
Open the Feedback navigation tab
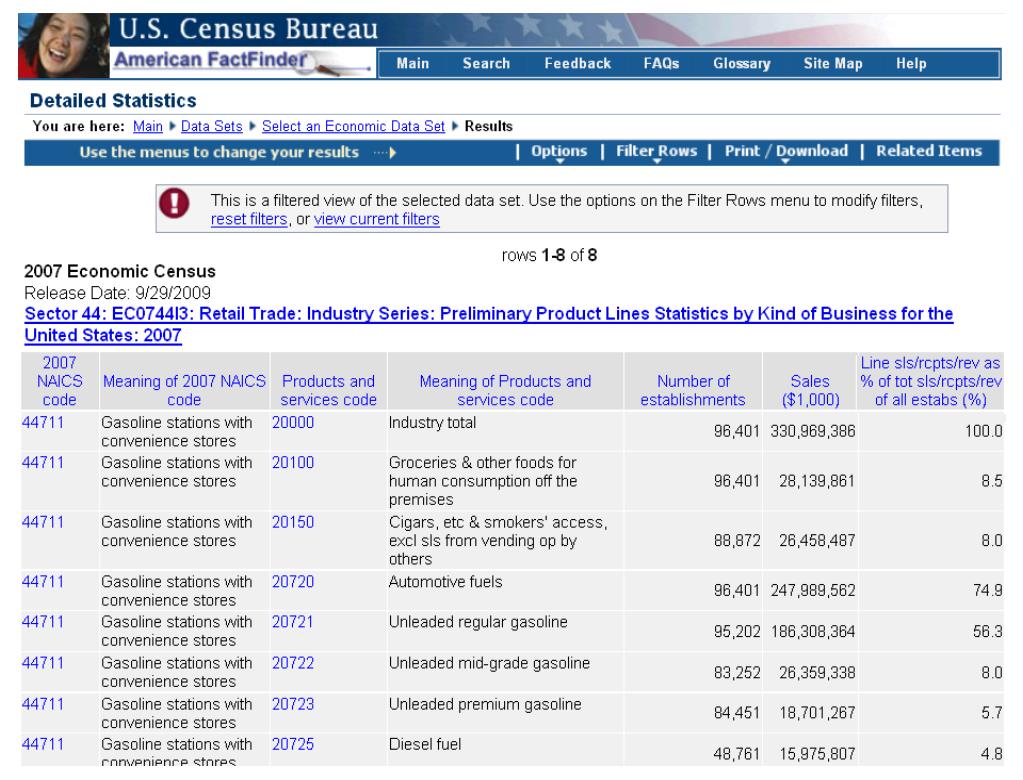[577, 63]
